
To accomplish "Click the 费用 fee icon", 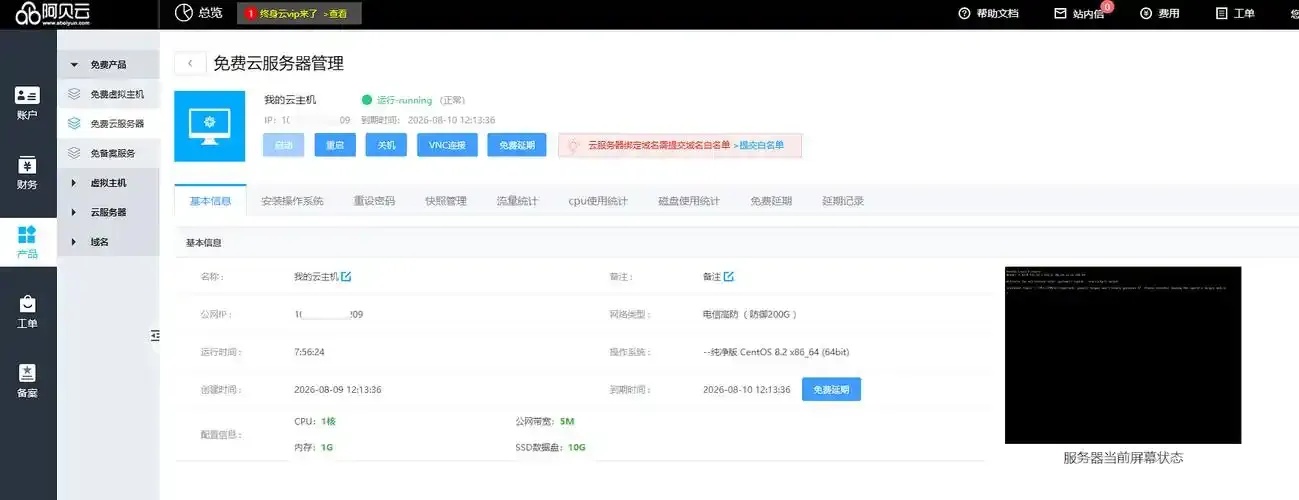I will (x=1145, y=13).
